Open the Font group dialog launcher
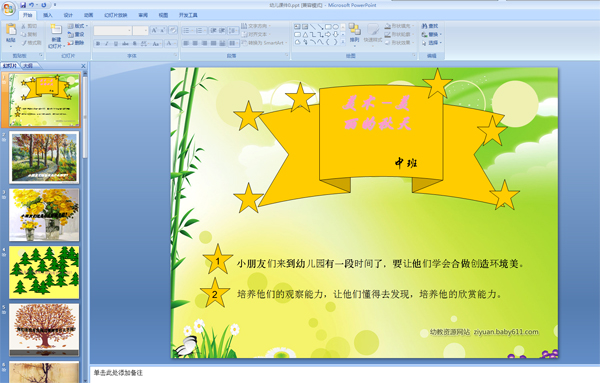The image size is (600, 383). pyautogui.click(x=176, y=55)
